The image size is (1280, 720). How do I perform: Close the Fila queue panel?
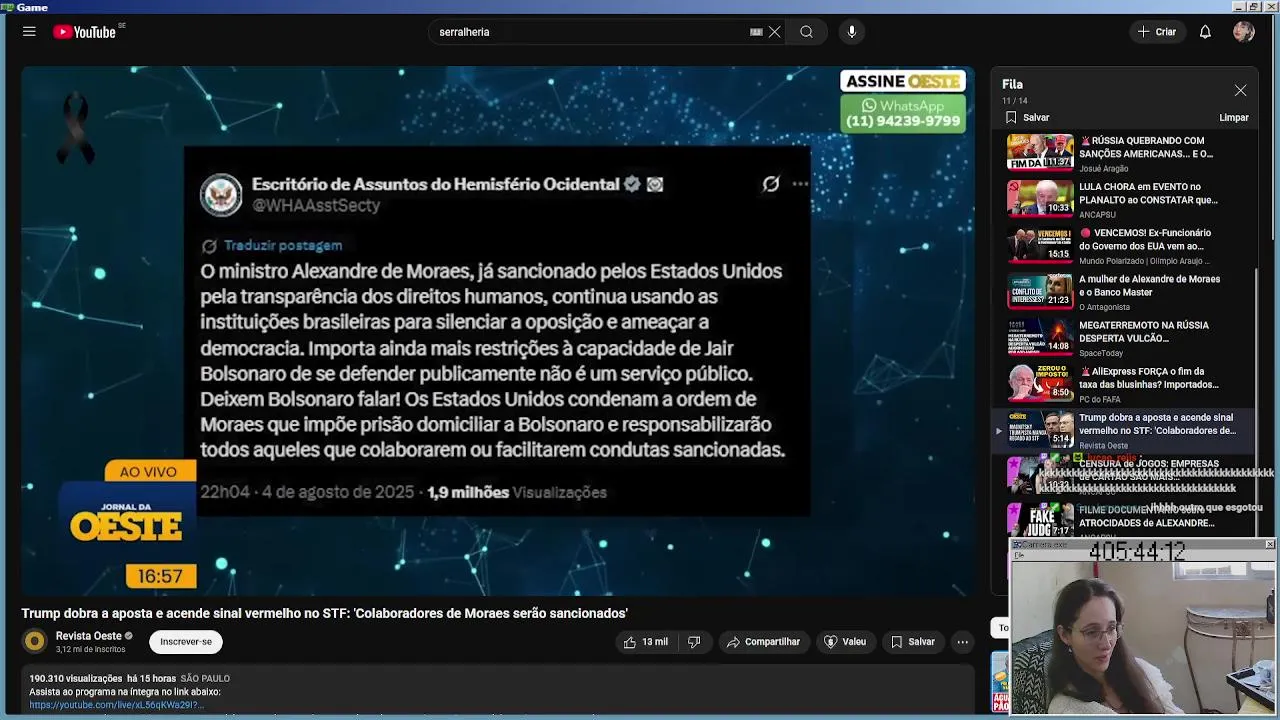[x=1240, y=90]
